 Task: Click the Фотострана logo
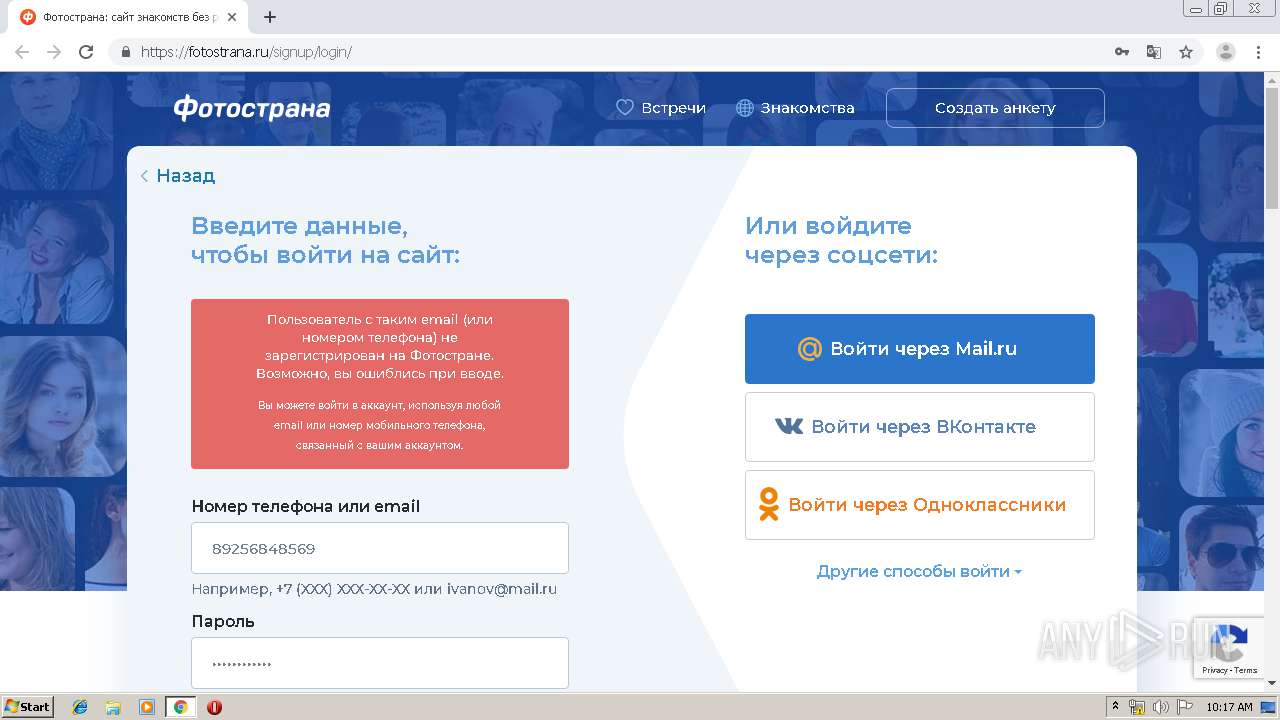(x=251, y=108)
